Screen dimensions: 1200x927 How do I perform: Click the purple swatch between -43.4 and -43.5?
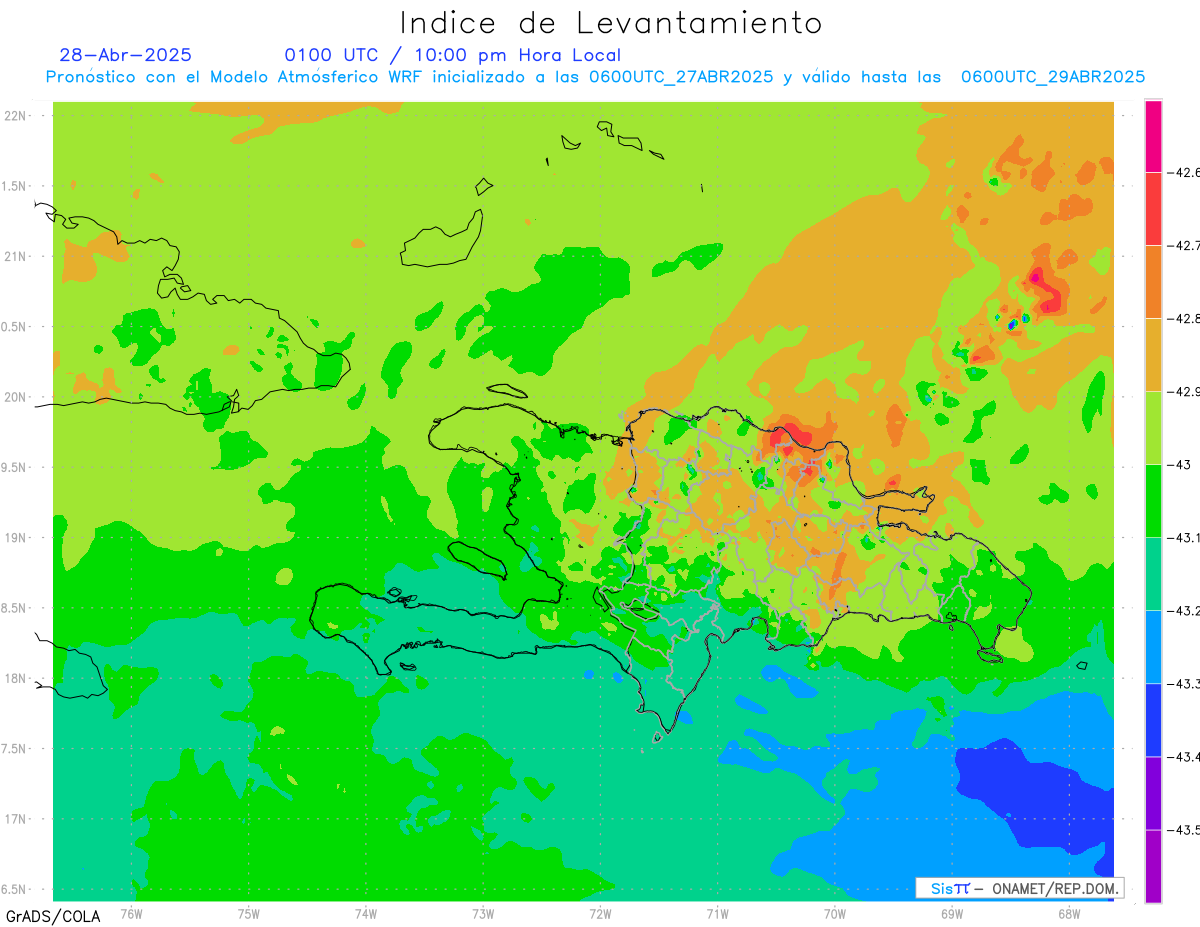point(1153,792)
